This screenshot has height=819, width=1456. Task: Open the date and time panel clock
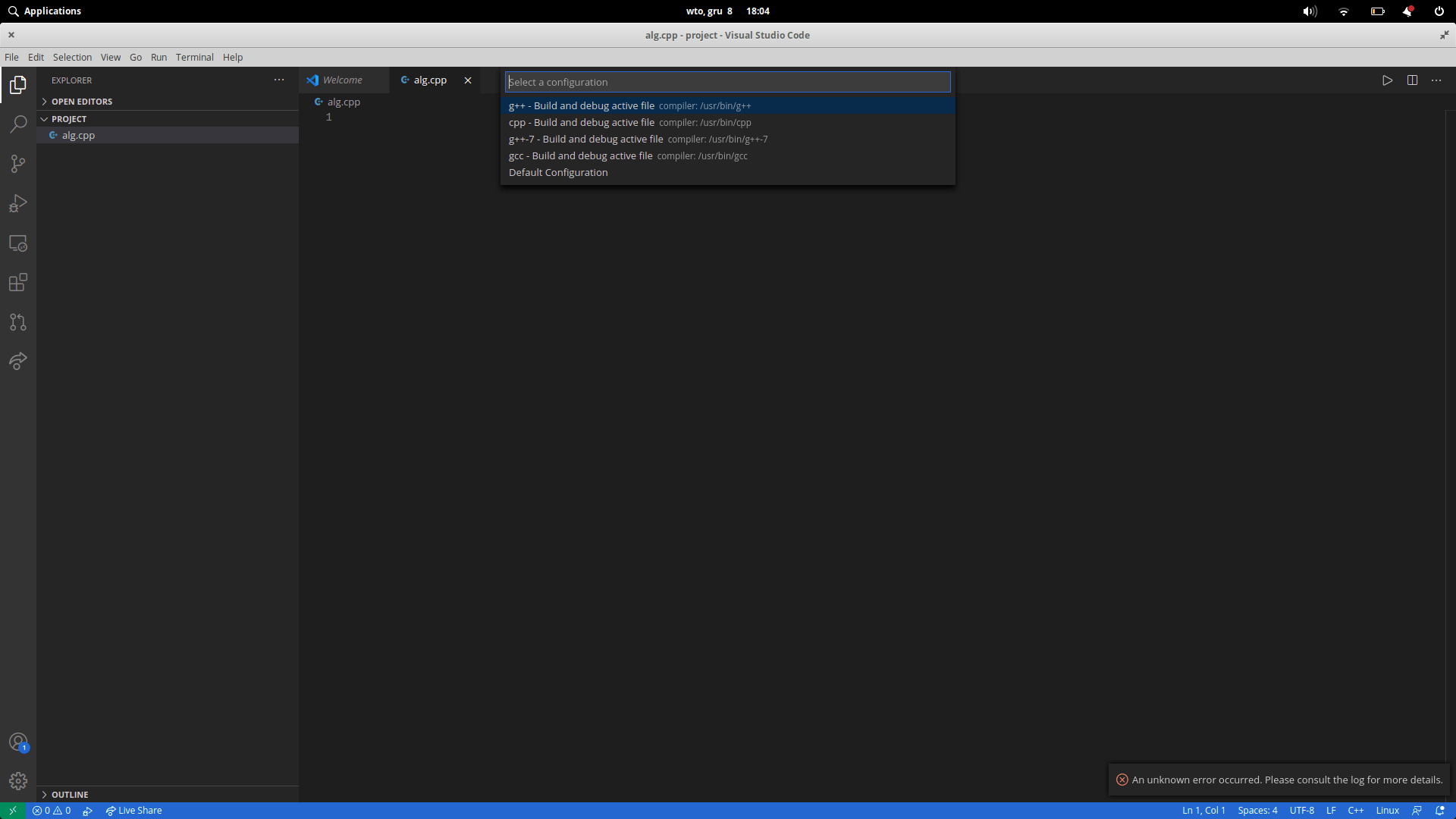(x=727, y=11)
